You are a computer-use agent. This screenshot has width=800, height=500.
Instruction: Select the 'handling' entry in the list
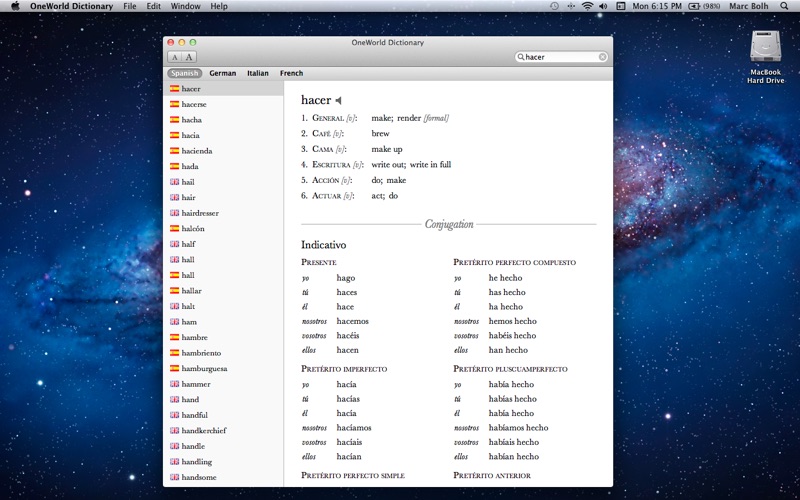click(x=223, y=462)
